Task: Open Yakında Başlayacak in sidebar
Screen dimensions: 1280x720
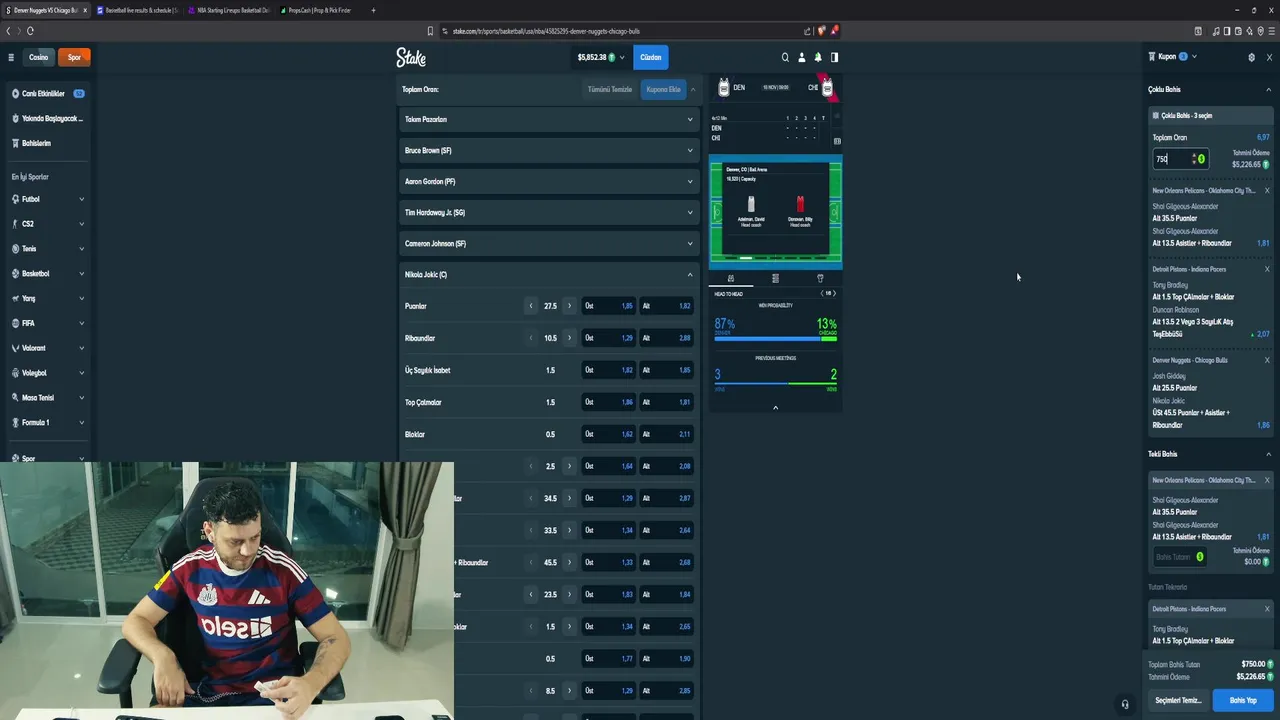Action: click(x=47, y=118)
